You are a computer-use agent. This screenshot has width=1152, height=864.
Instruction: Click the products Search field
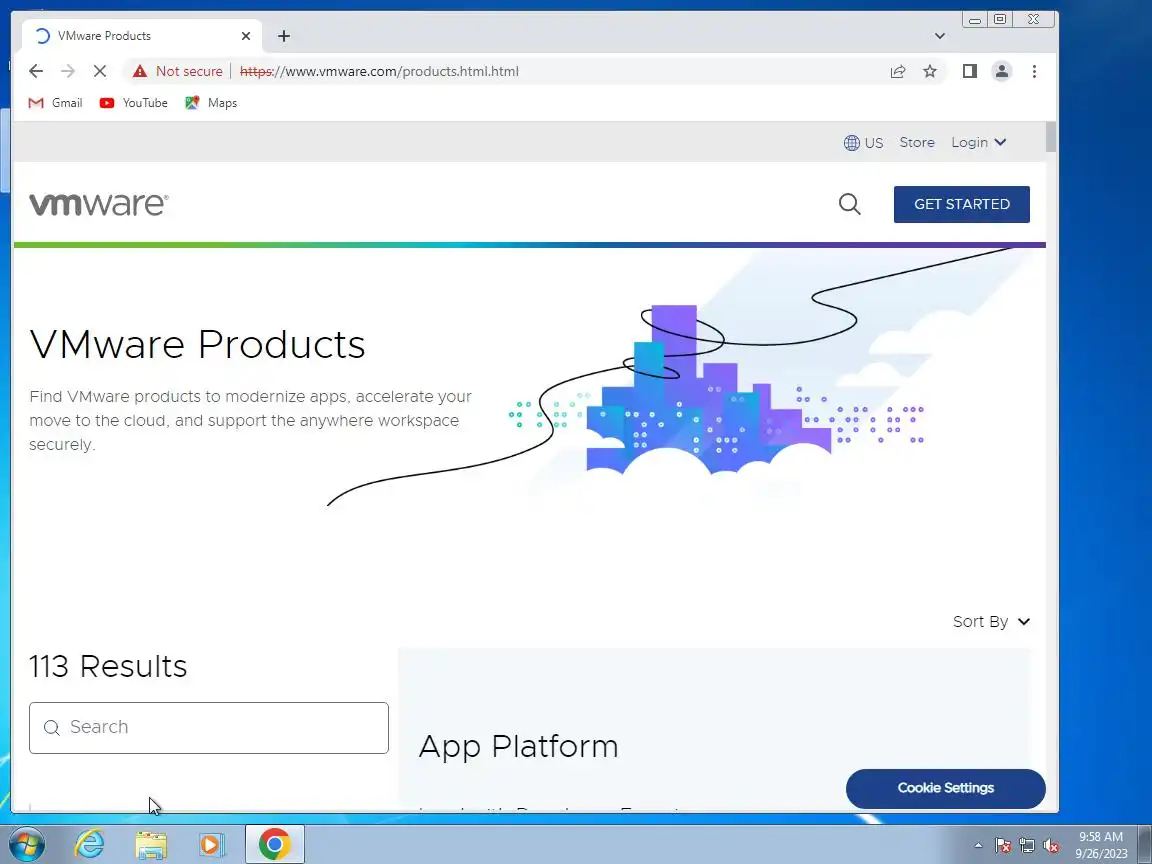209,727
